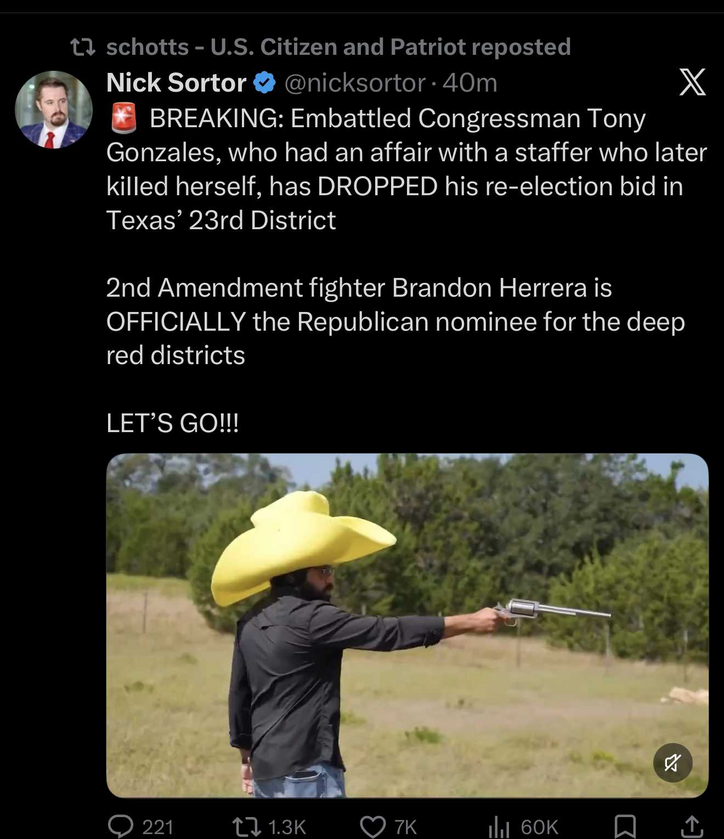Viewport: 724px width, 839px height.
Task: Open the share upload icon
Action: pos(691,826)
